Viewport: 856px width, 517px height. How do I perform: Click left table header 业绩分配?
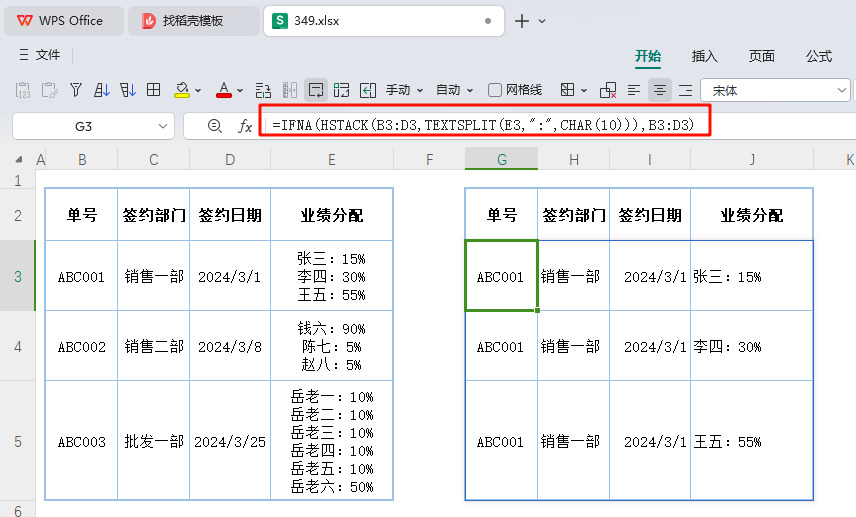(332, 215)
